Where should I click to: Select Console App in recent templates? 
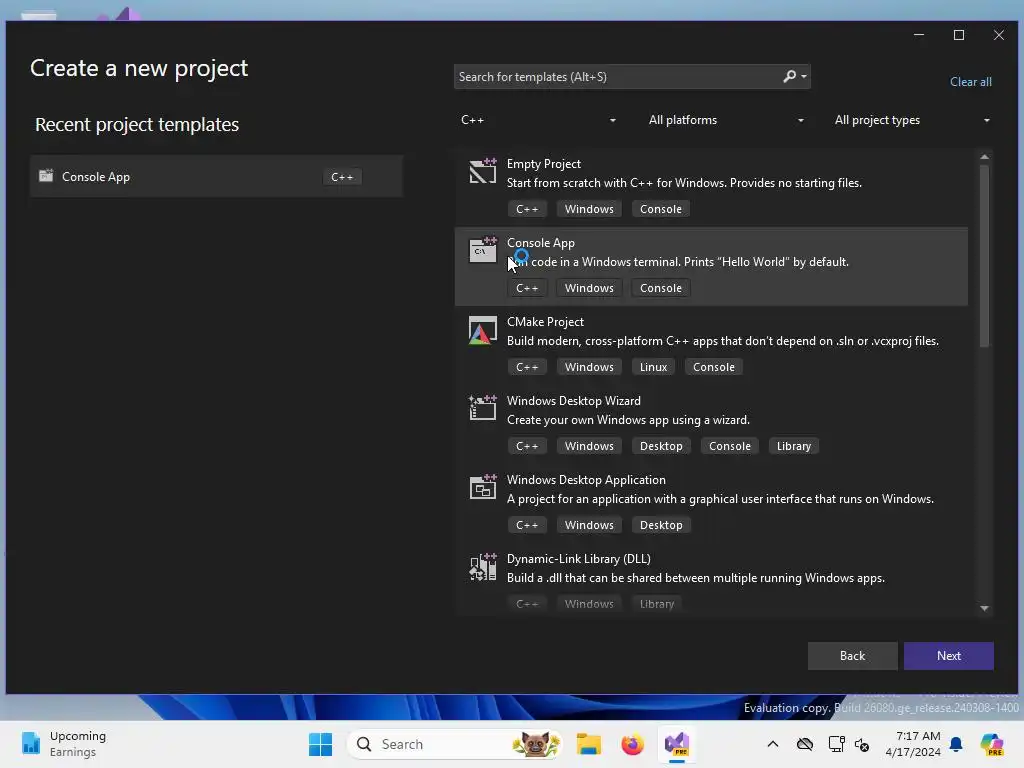coord(216,176)
